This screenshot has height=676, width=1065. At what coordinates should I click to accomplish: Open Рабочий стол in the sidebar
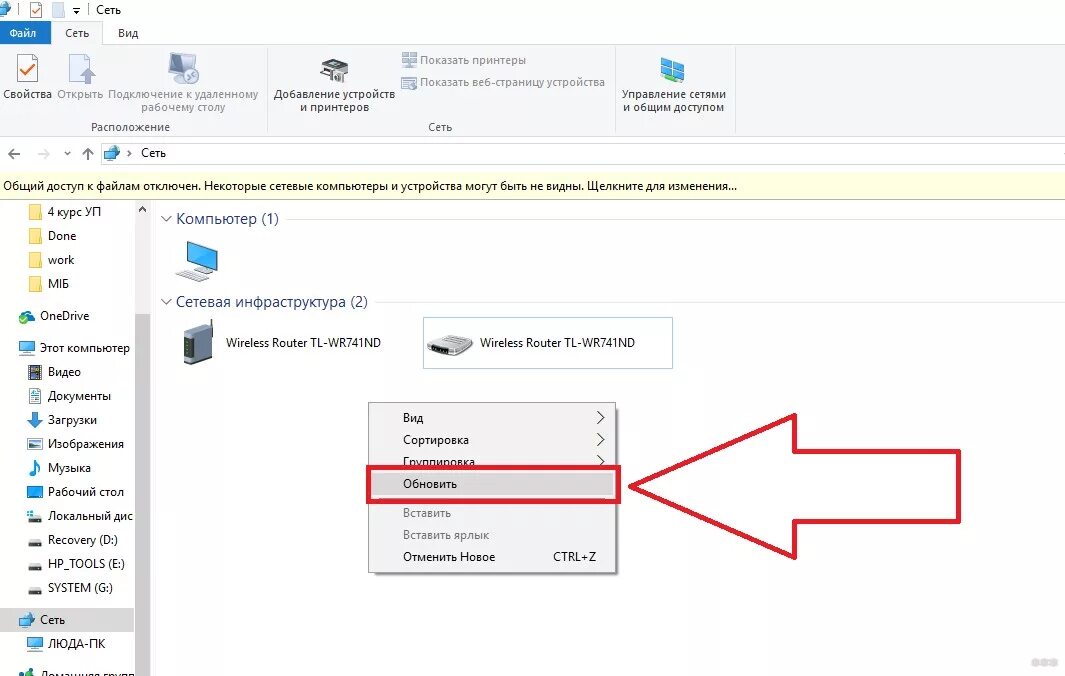(77, 492)
